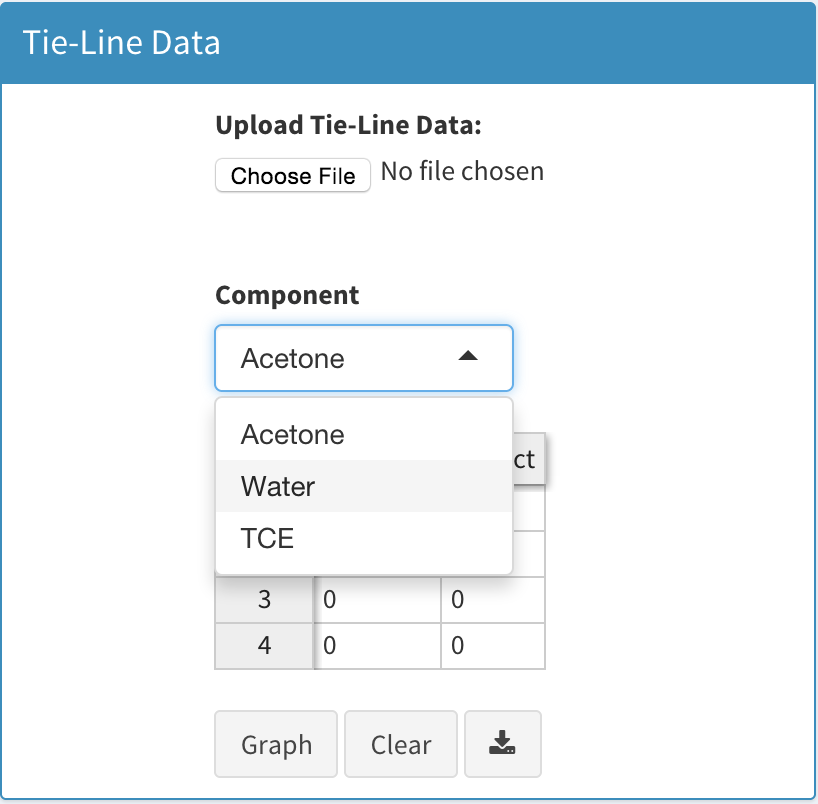Select the row 3 header
The image size is (818, 804).
(265, 600)
